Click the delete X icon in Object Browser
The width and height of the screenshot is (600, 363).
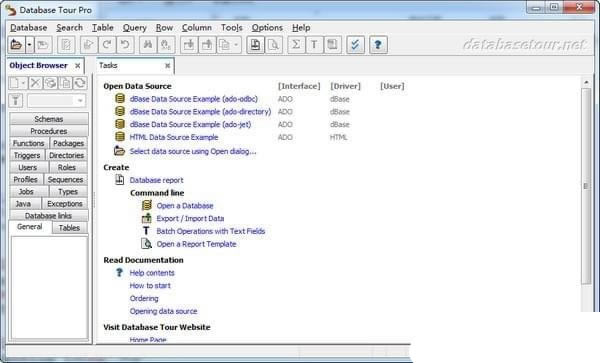35,83
